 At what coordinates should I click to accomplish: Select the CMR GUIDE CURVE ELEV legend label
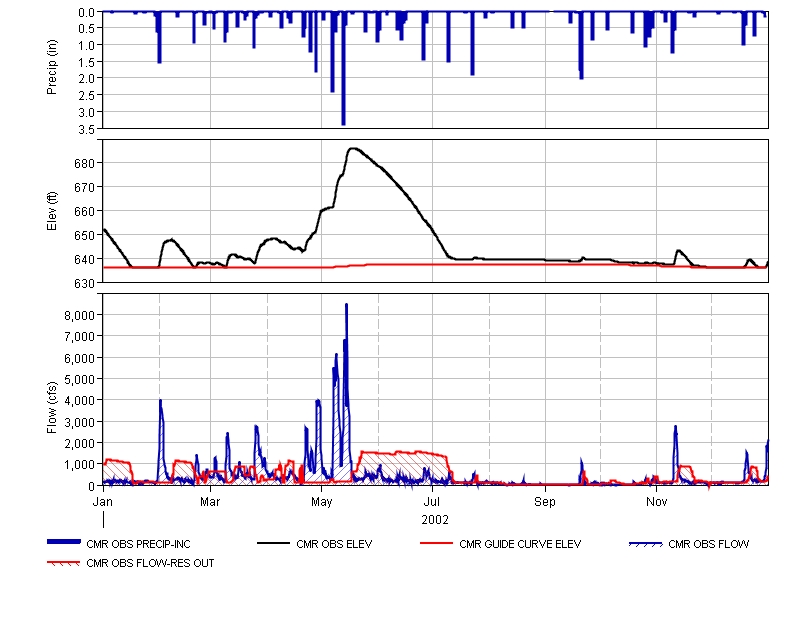[x=520, y=544]
